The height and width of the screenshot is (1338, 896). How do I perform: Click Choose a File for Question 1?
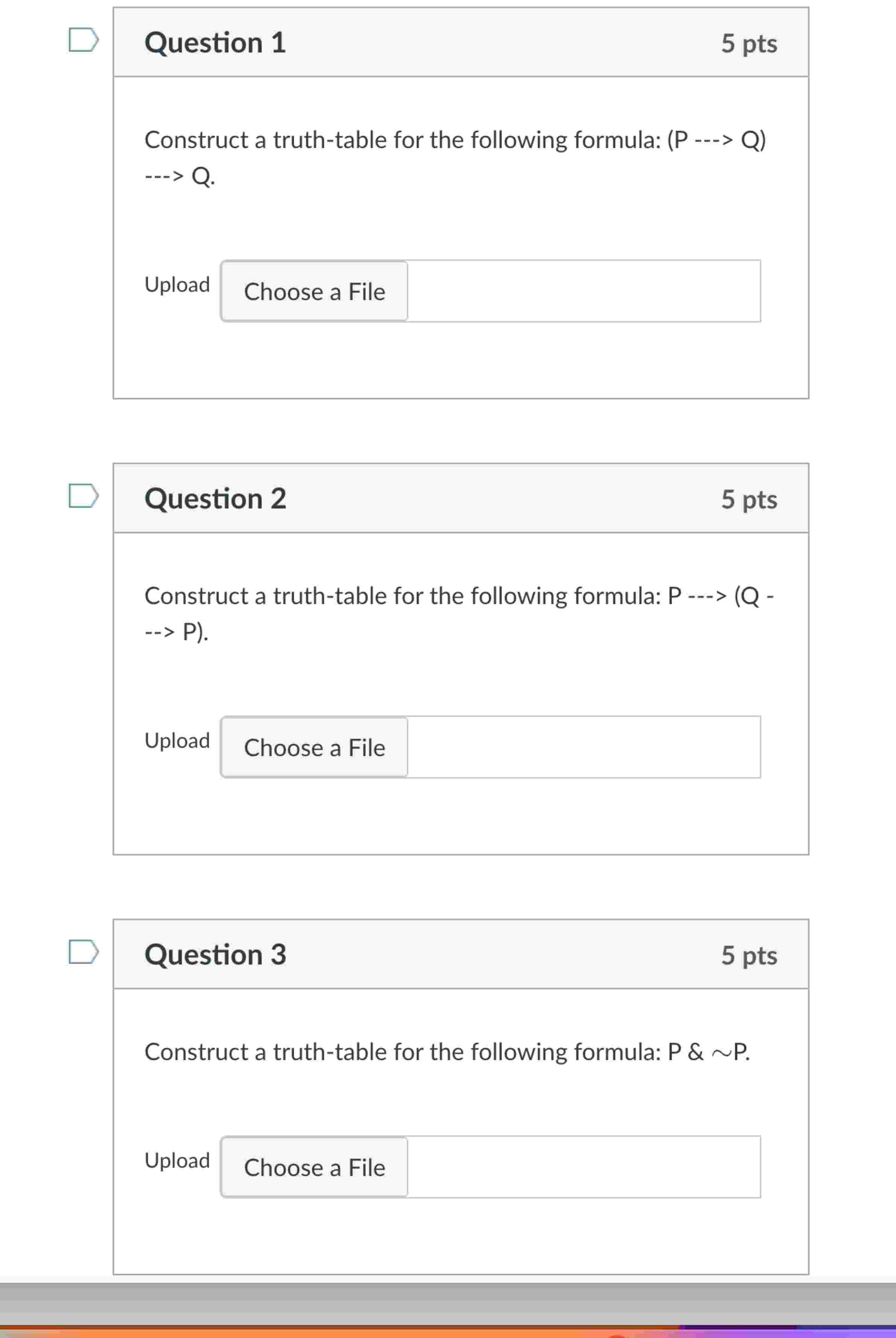[x=314, y=291]
